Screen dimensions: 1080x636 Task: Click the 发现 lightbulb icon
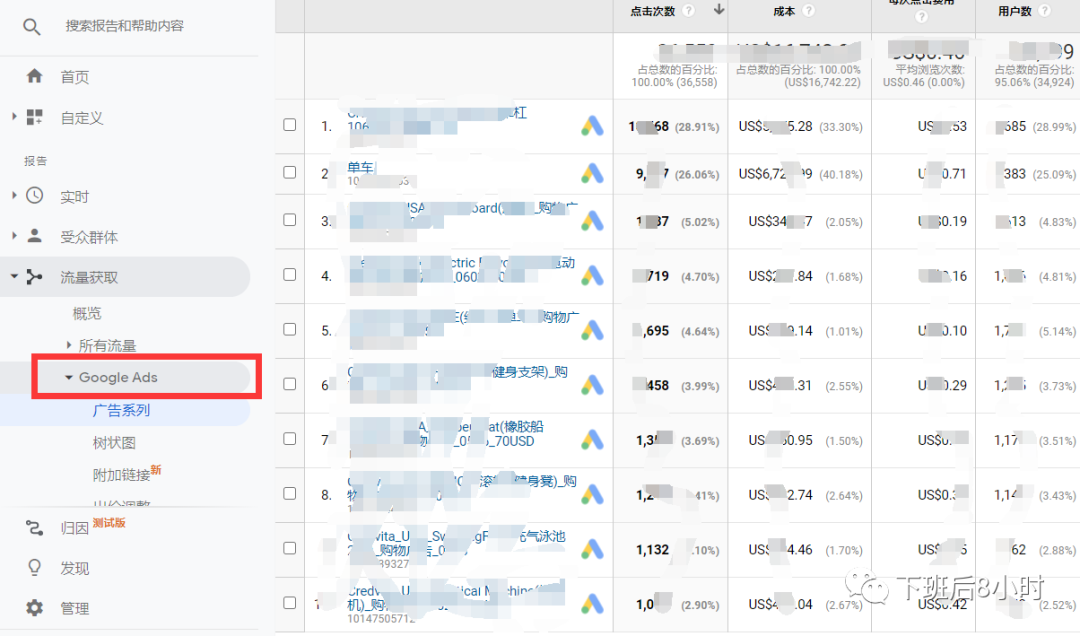(34, 567)
